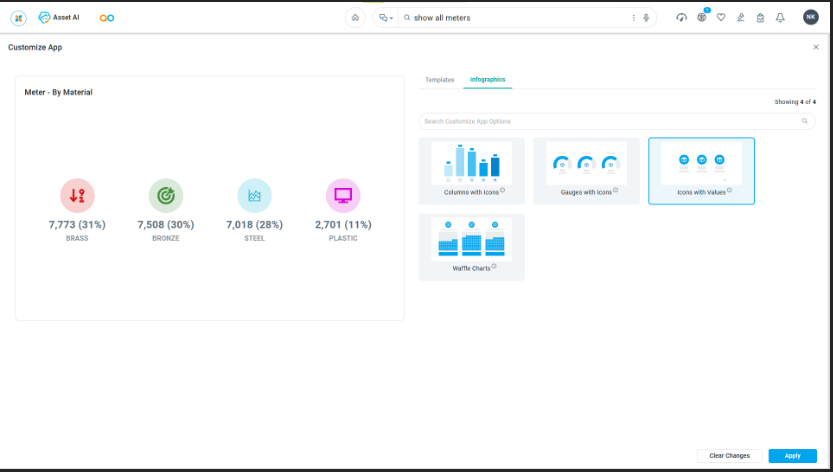This screenshot has height=472, width=833.
Task: Click the heart favorites icon
Action: [x=721, y=18]
